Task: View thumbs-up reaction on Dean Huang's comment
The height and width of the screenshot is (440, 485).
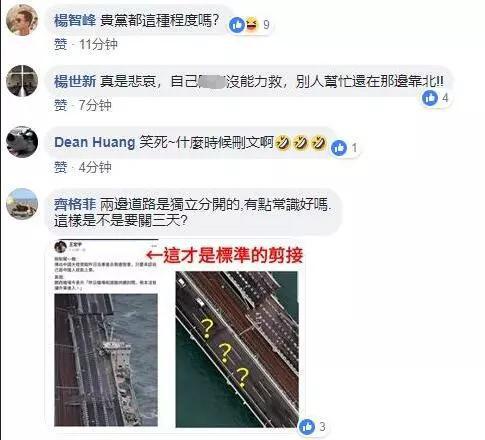Action: [339, 148]
